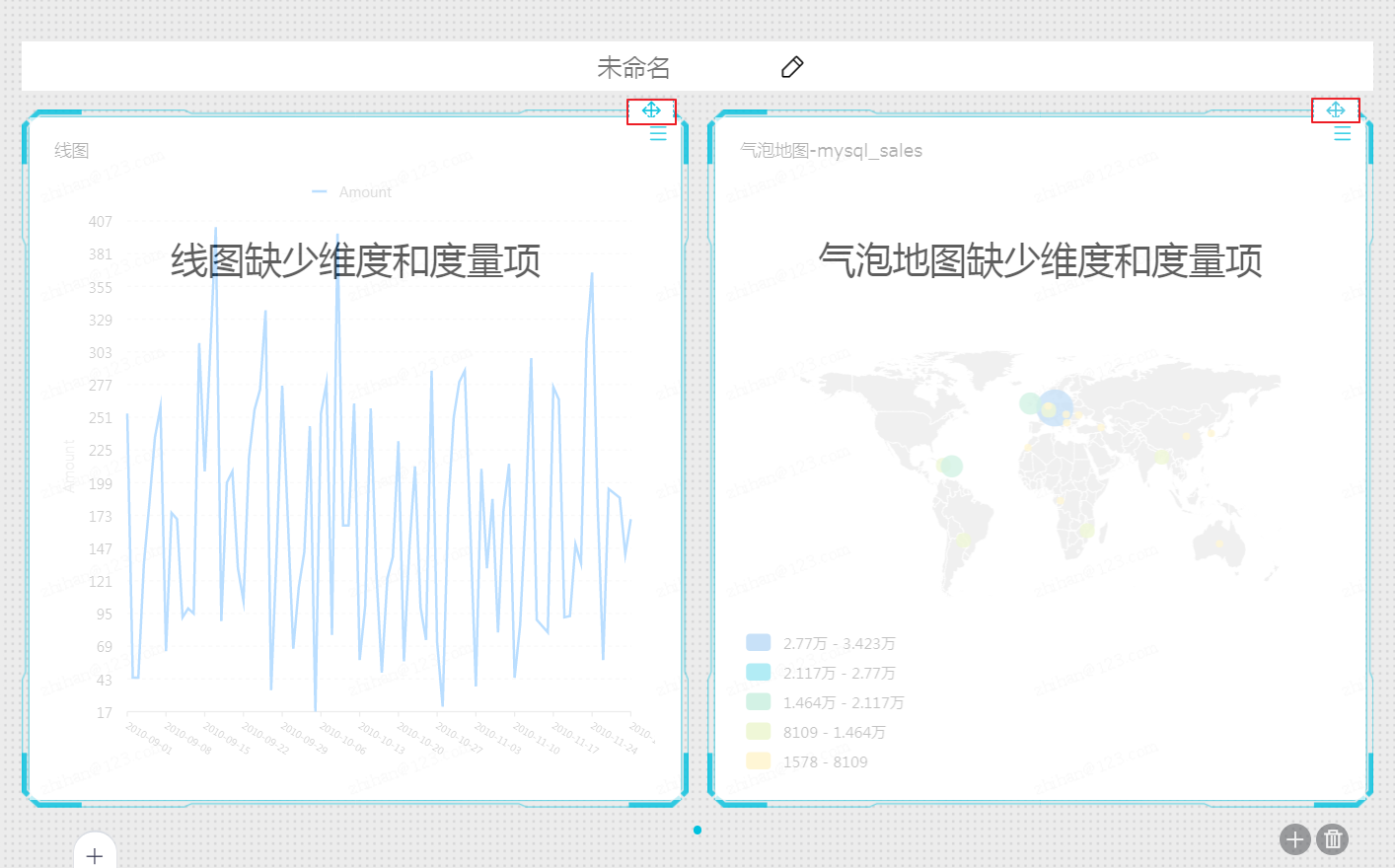Click the page indicator dot below the panels
This screenshot has width=1395, height=868.
click(697, 830)
